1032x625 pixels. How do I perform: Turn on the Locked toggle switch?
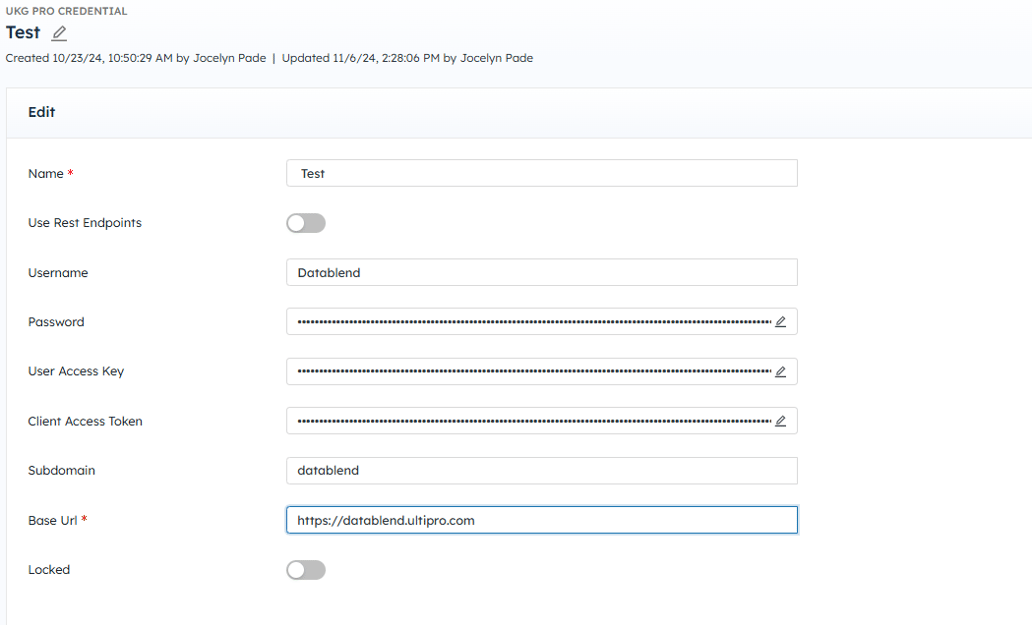tap(306, 570)
